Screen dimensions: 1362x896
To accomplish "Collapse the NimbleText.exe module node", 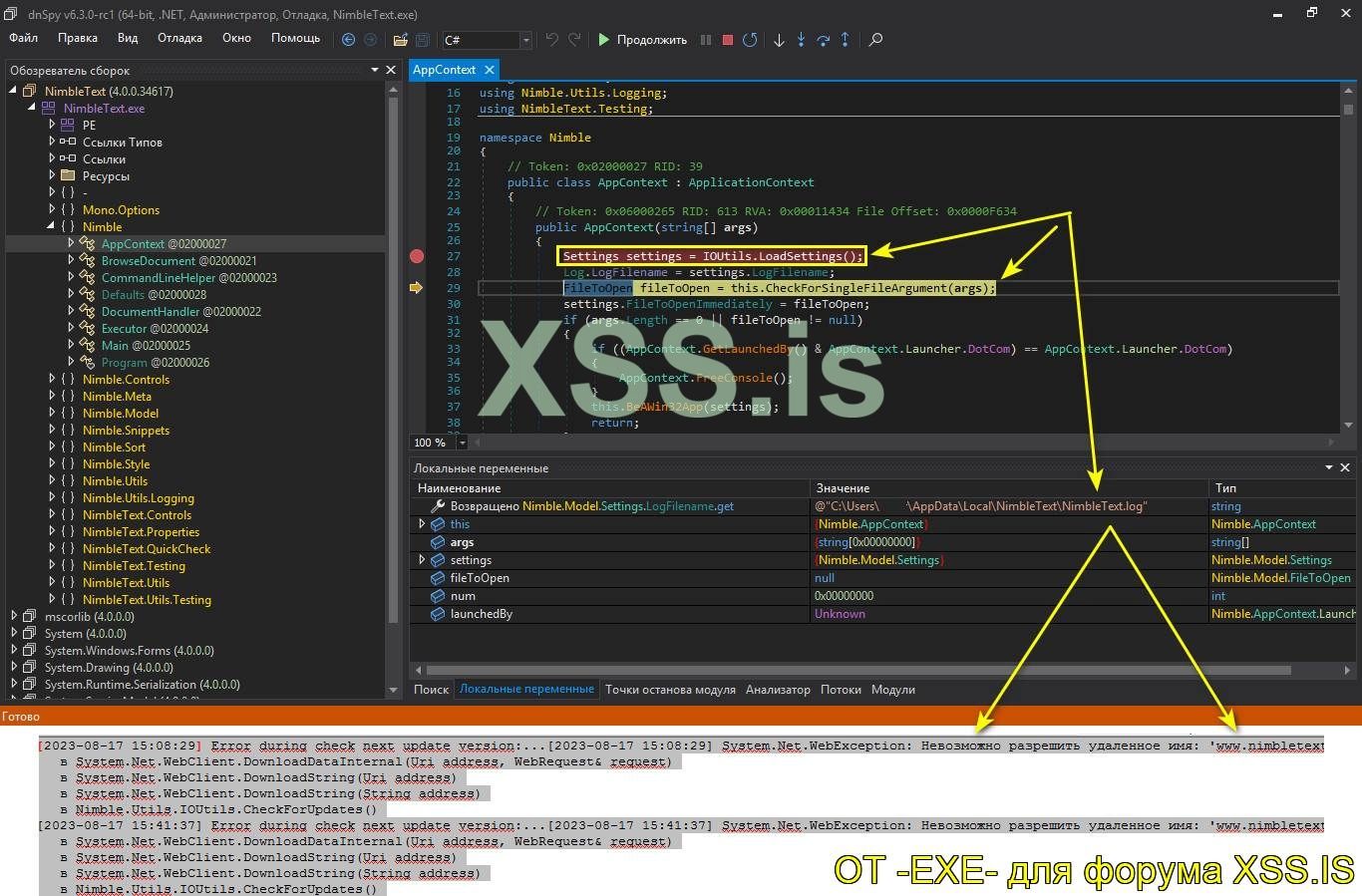I will click(x=32, y=108).
